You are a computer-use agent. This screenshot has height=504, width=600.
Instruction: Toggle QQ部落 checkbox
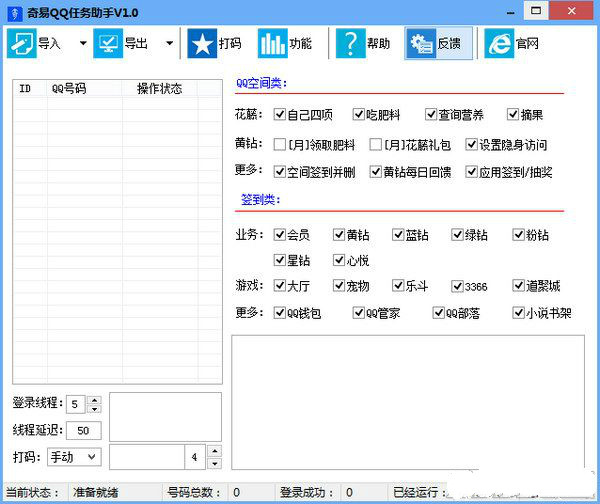click(x=439, y=313)
